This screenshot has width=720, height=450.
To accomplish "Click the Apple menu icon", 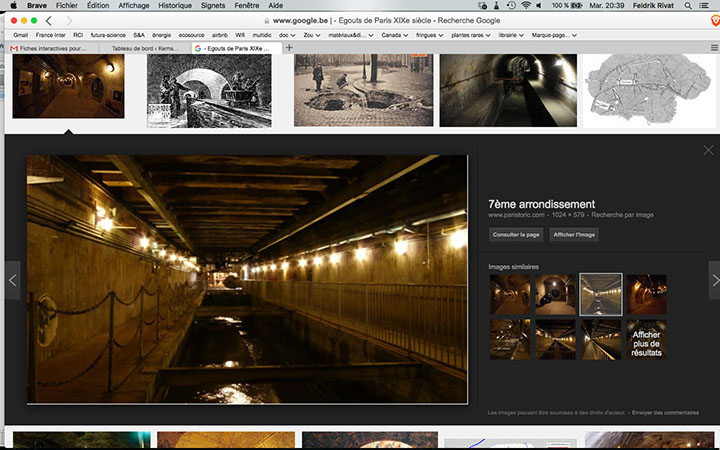I will pos(13,5).
